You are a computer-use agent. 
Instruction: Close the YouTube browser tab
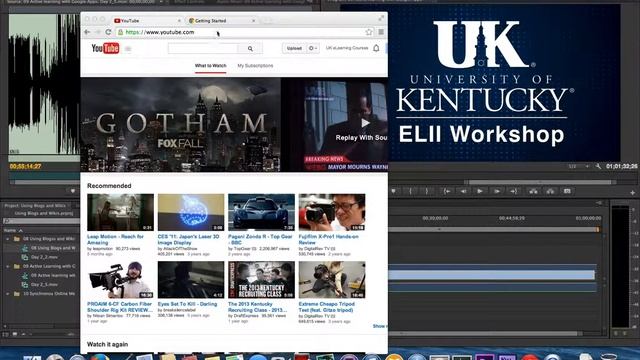179,20
